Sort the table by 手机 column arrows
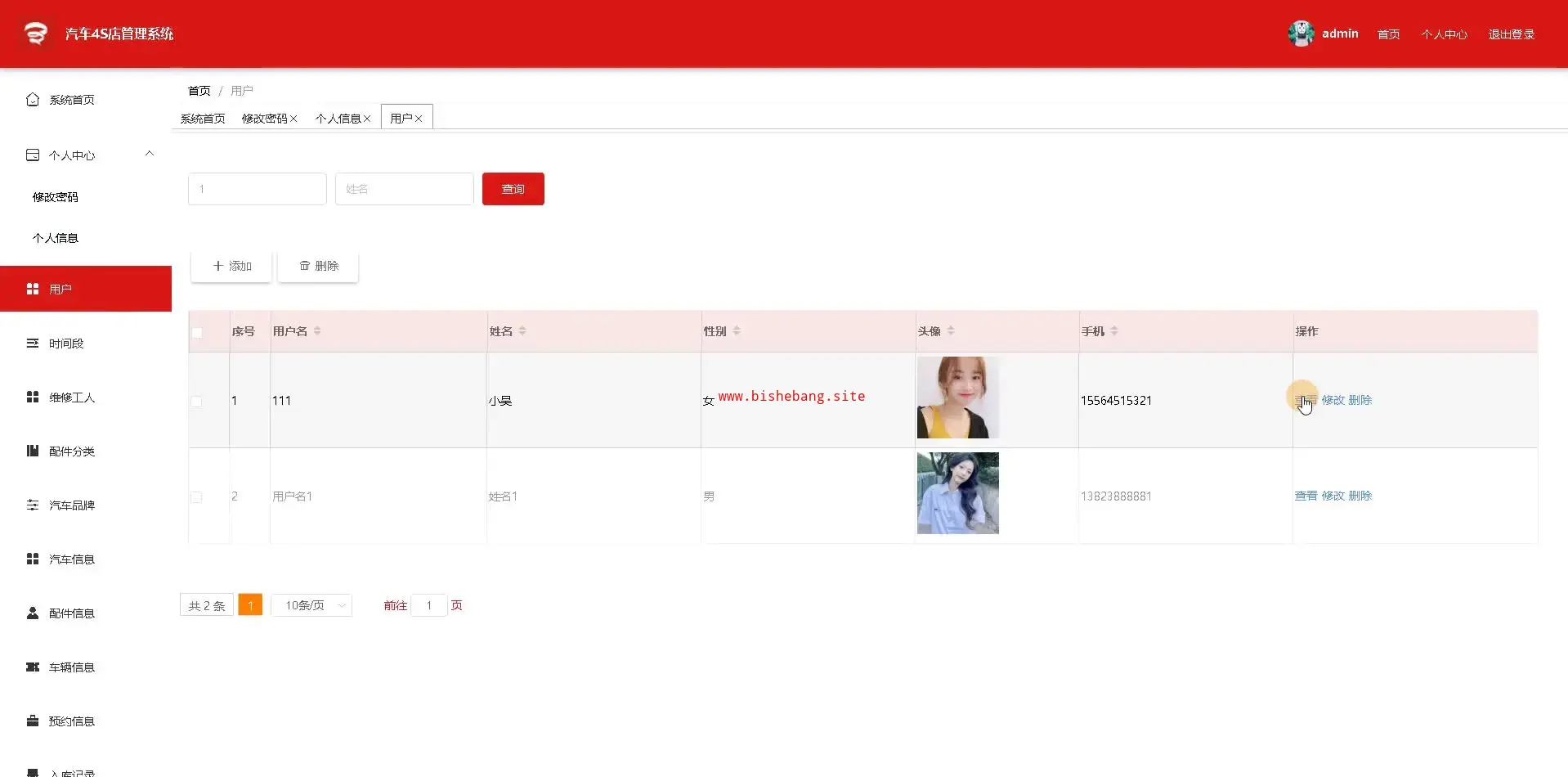The height and width of the screenshot is (777, 1568). tap(1114, 331)
